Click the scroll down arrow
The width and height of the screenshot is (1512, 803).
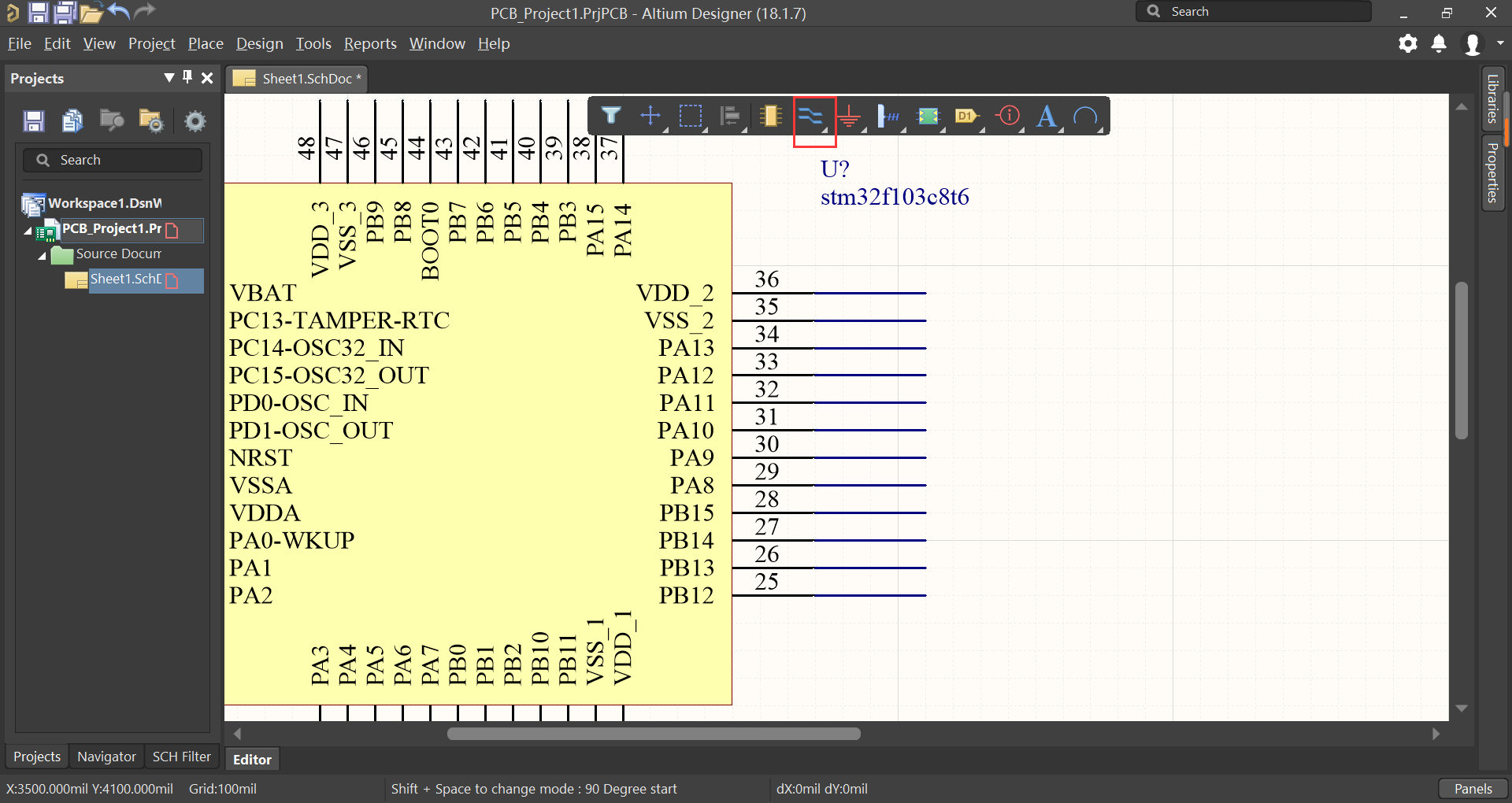1462,709
